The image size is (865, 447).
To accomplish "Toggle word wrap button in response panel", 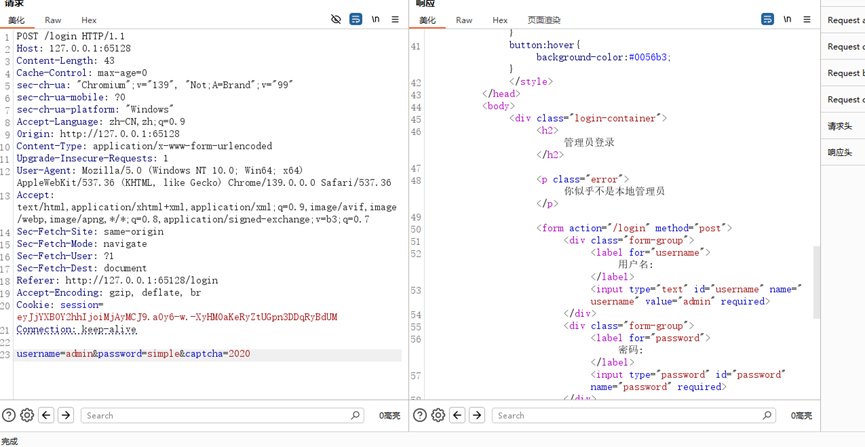I will click(x=767, y=20).
